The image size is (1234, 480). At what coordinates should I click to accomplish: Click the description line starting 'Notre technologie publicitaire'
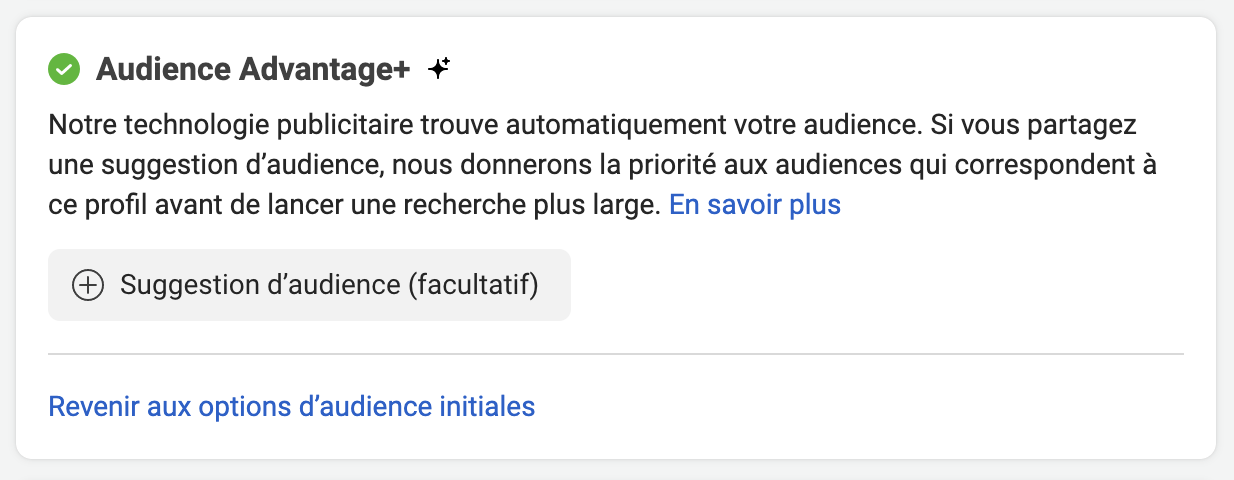595,127
